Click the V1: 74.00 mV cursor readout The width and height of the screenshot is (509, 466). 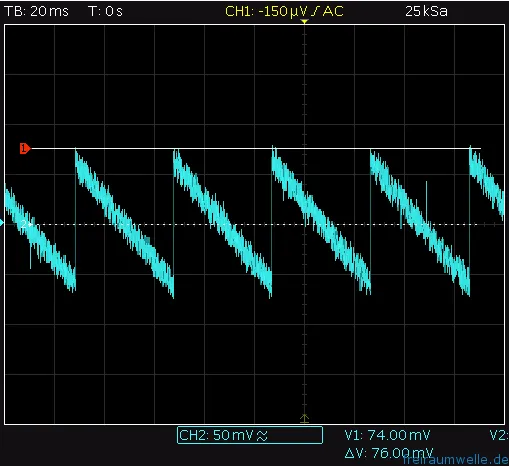pos(387,435)
